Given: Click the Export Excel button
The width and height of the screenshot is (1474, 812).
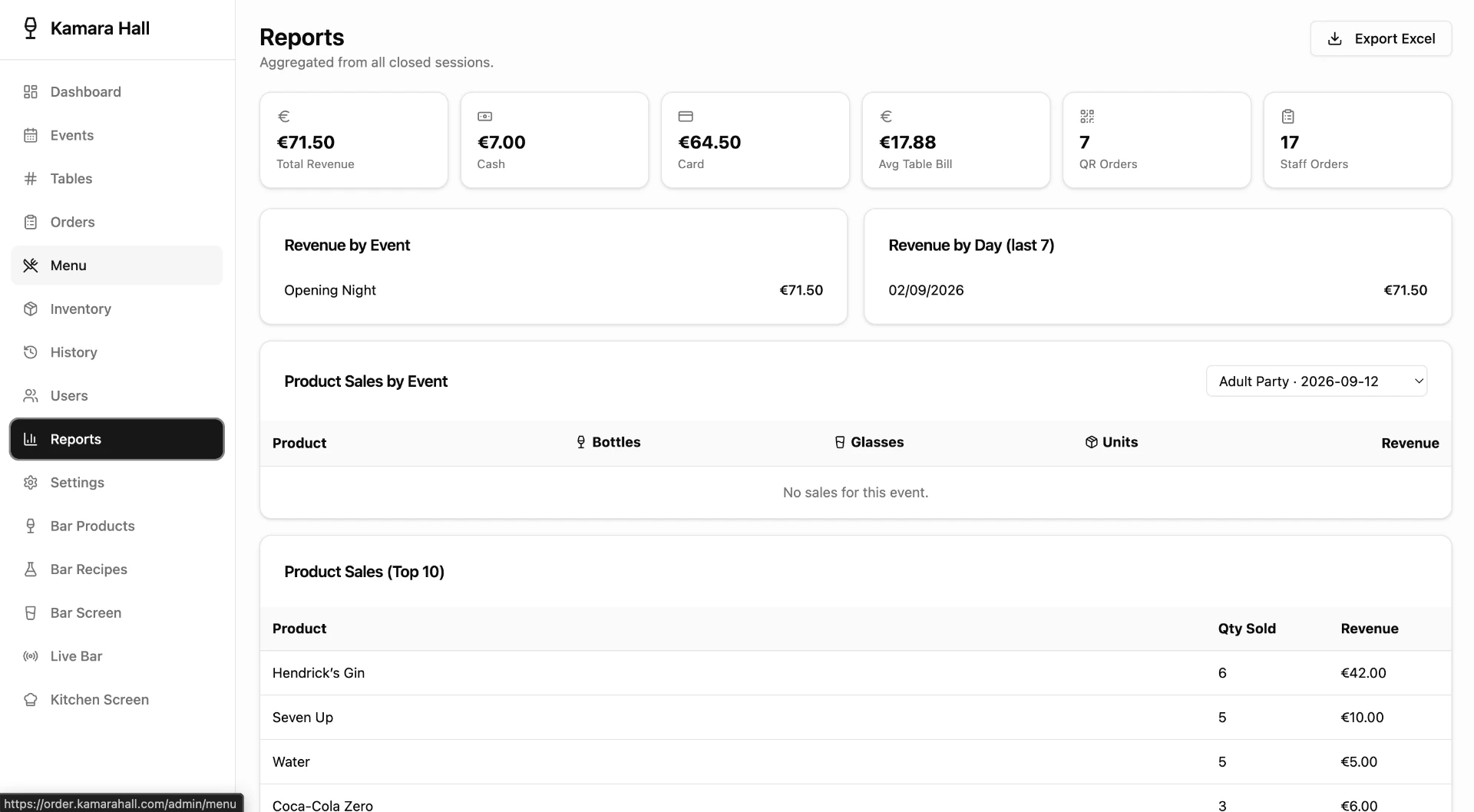Looking at the screenshot, I should (x=1380, y=39).
